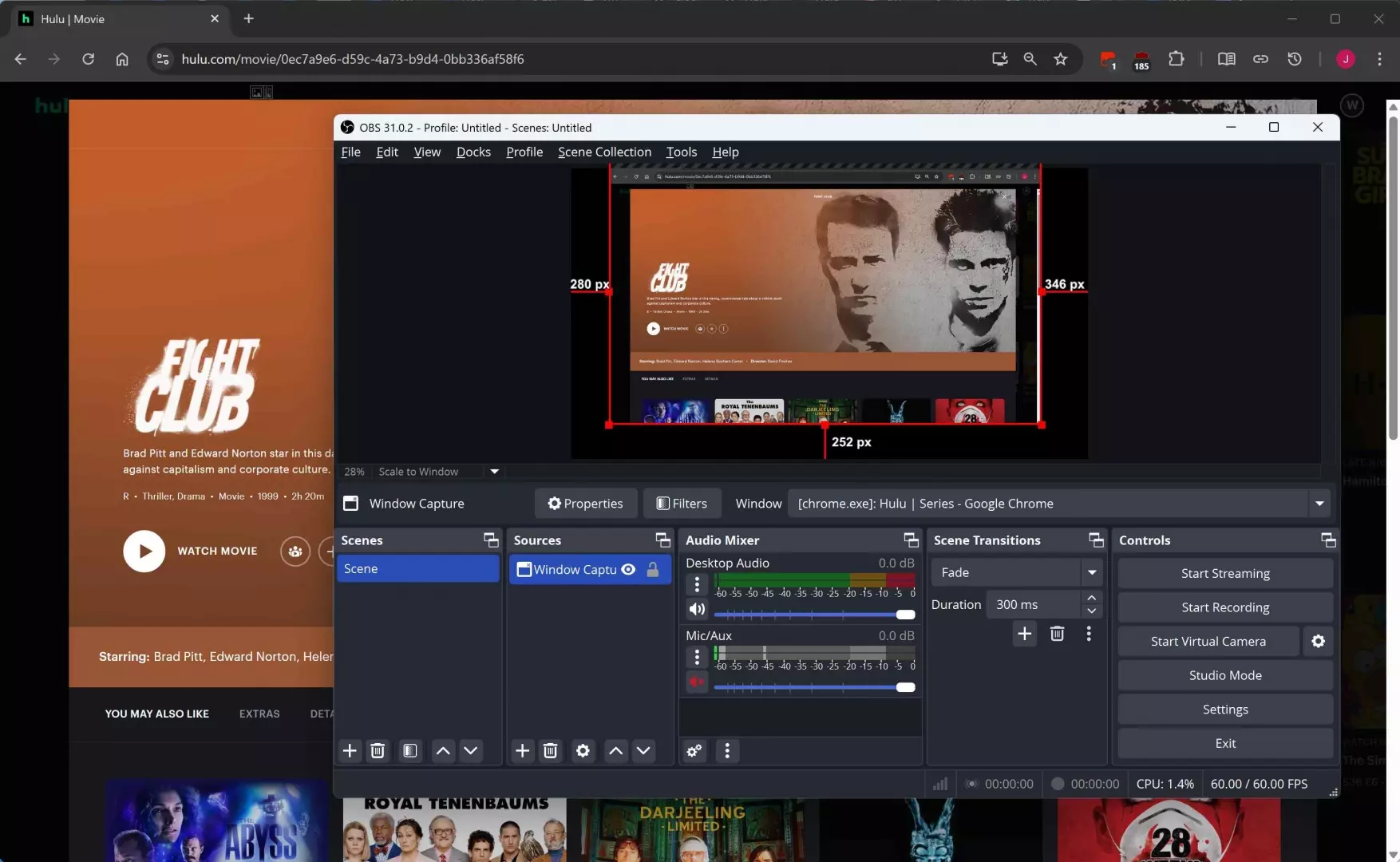Image resolution: width=1400 pixels, height=862 pixels.
Task: Click Start Virtual Camera button
Action: coord(1208,641)
